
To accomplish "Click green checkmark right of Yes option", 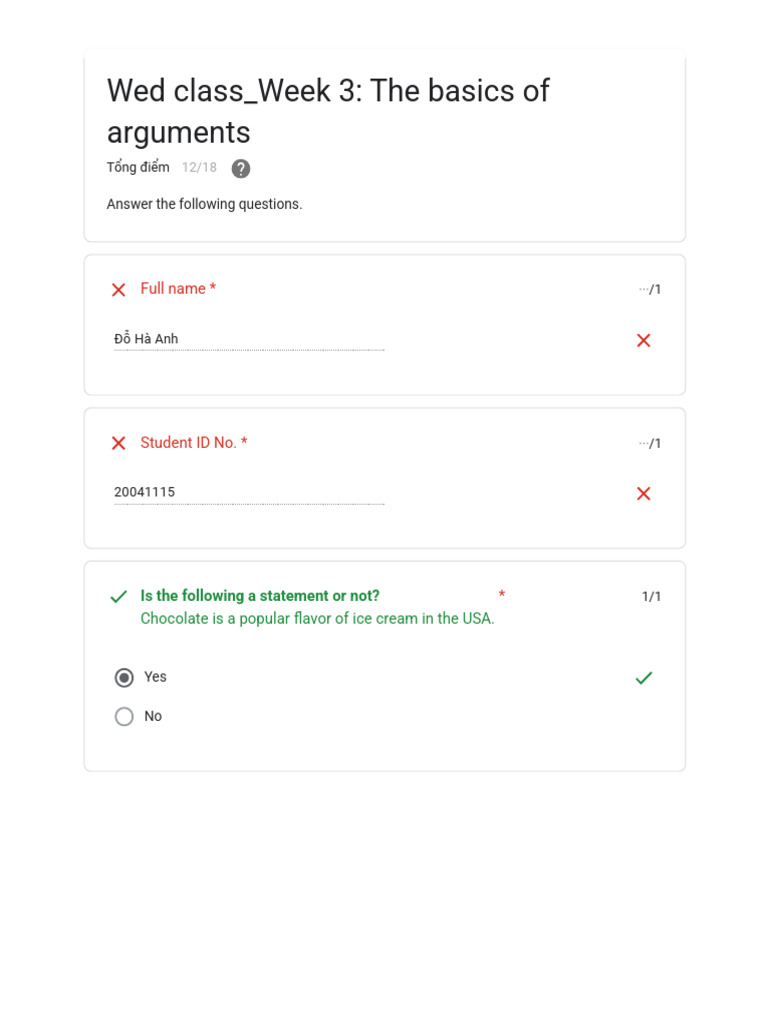I will coord(644,678).
